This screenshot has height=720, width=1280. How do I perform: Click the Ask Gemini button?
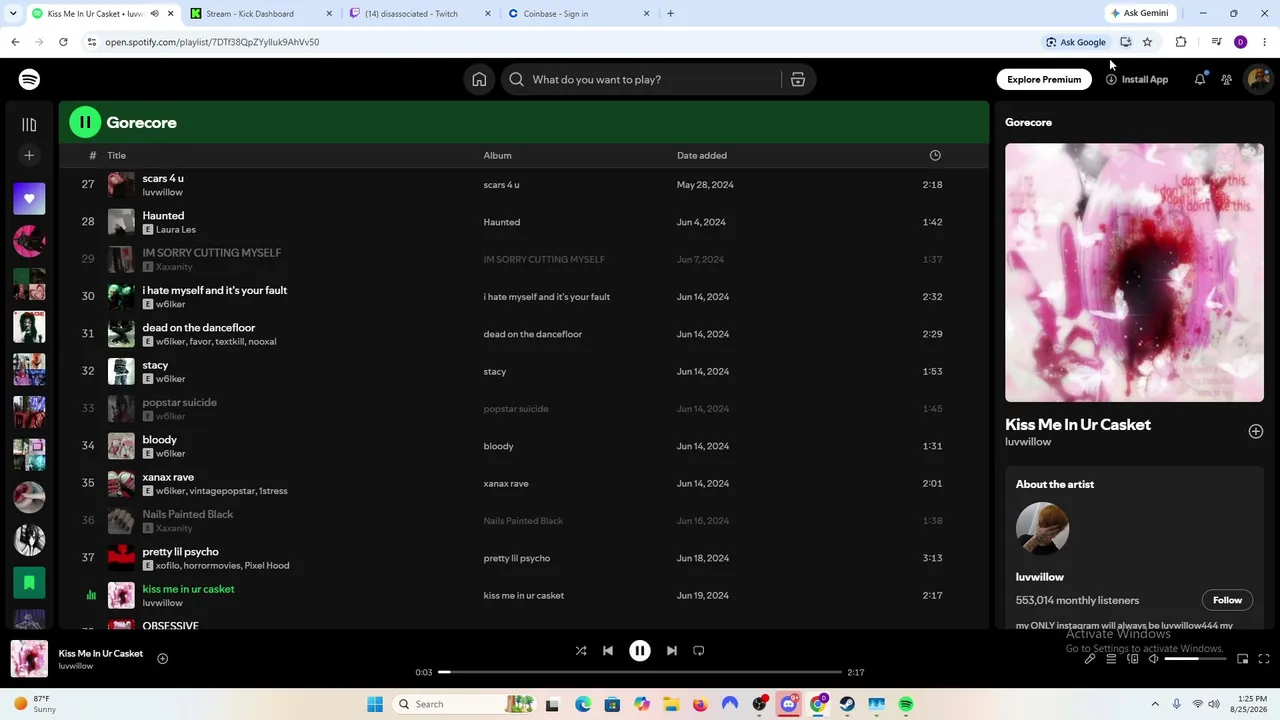[1139, 13]
